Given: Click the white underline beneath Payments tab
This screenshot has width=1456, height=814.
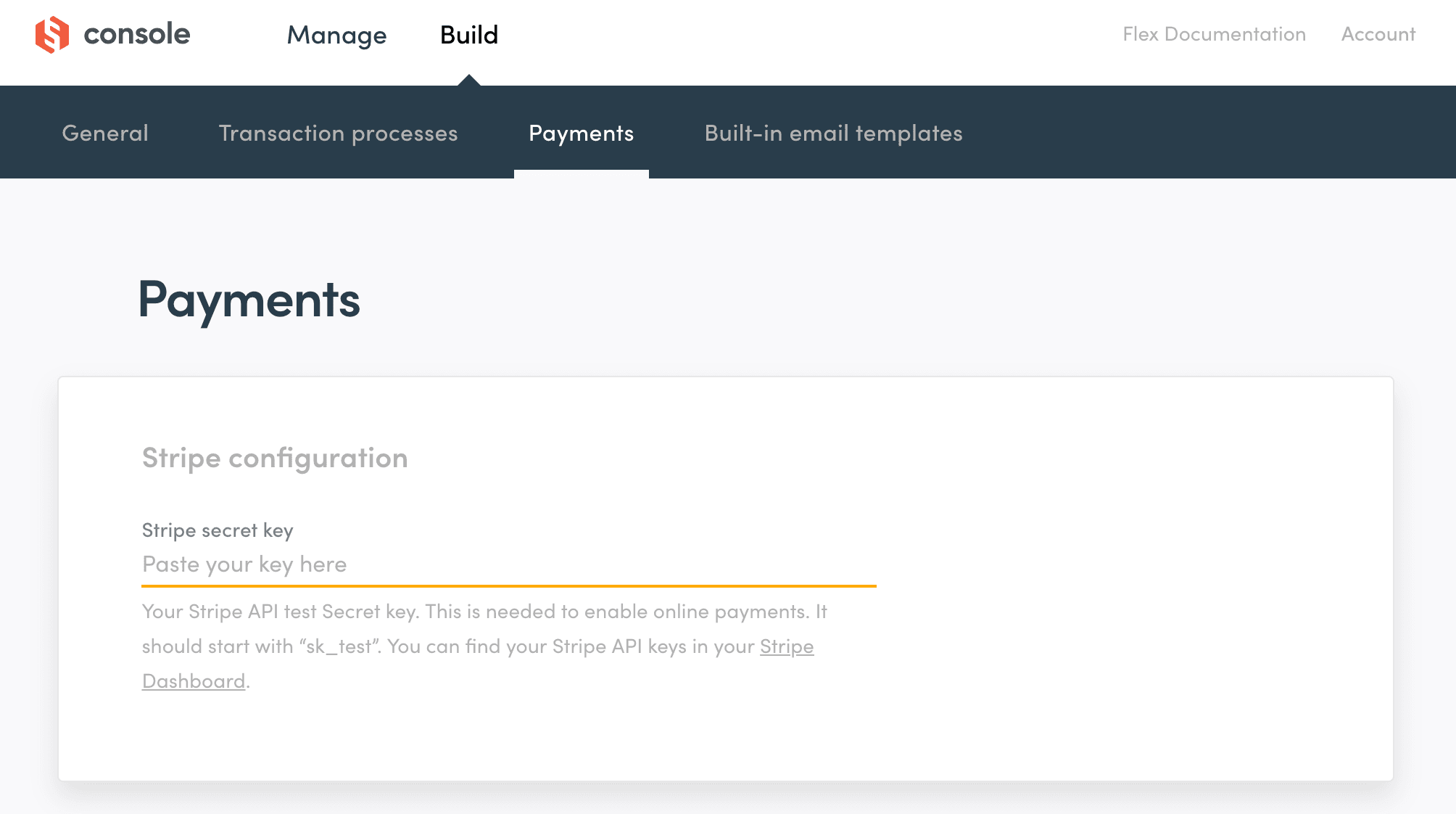Looking at the screenshot, I should click(581, 173).
